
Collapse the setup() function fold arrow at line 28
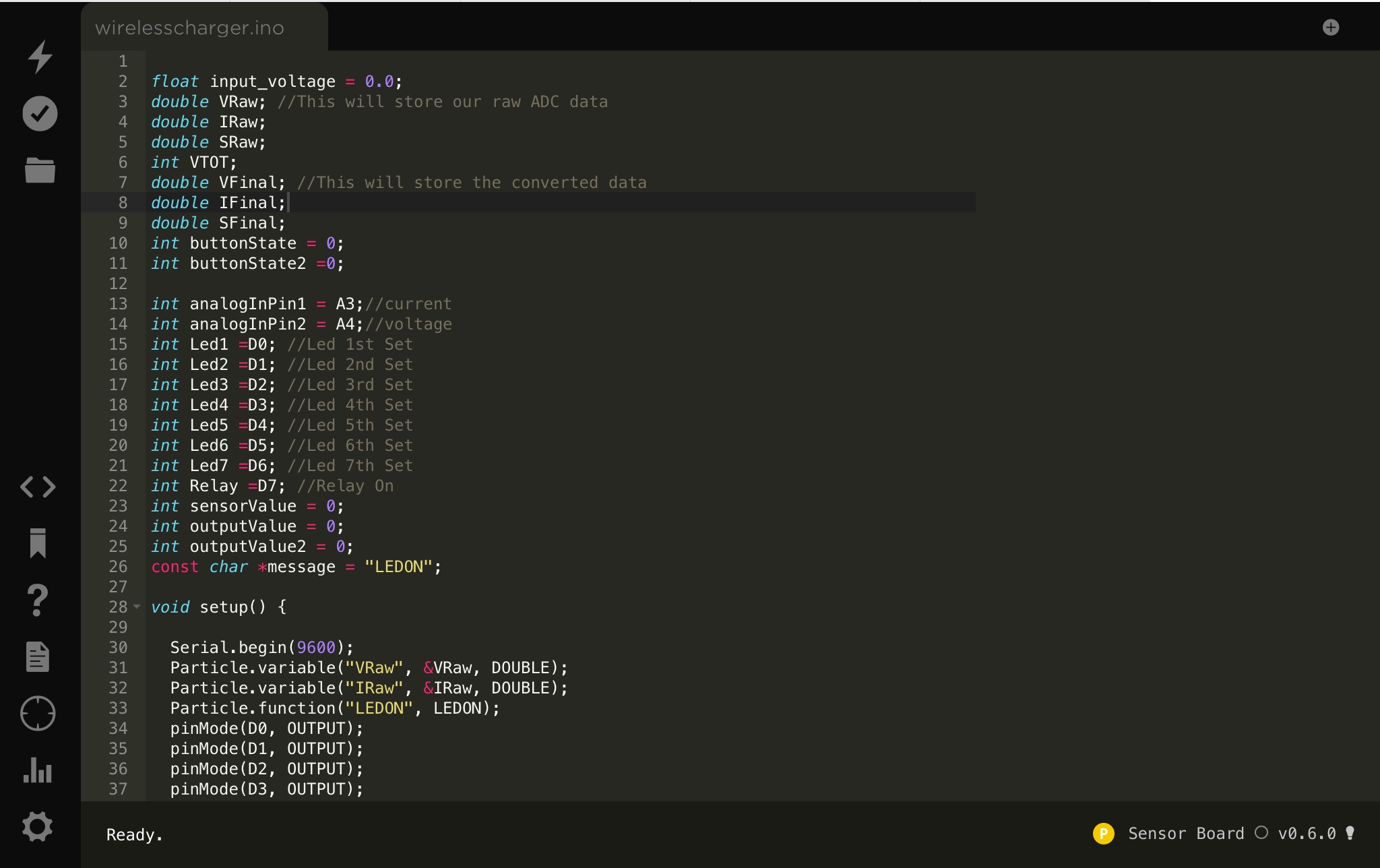[137, 607]
